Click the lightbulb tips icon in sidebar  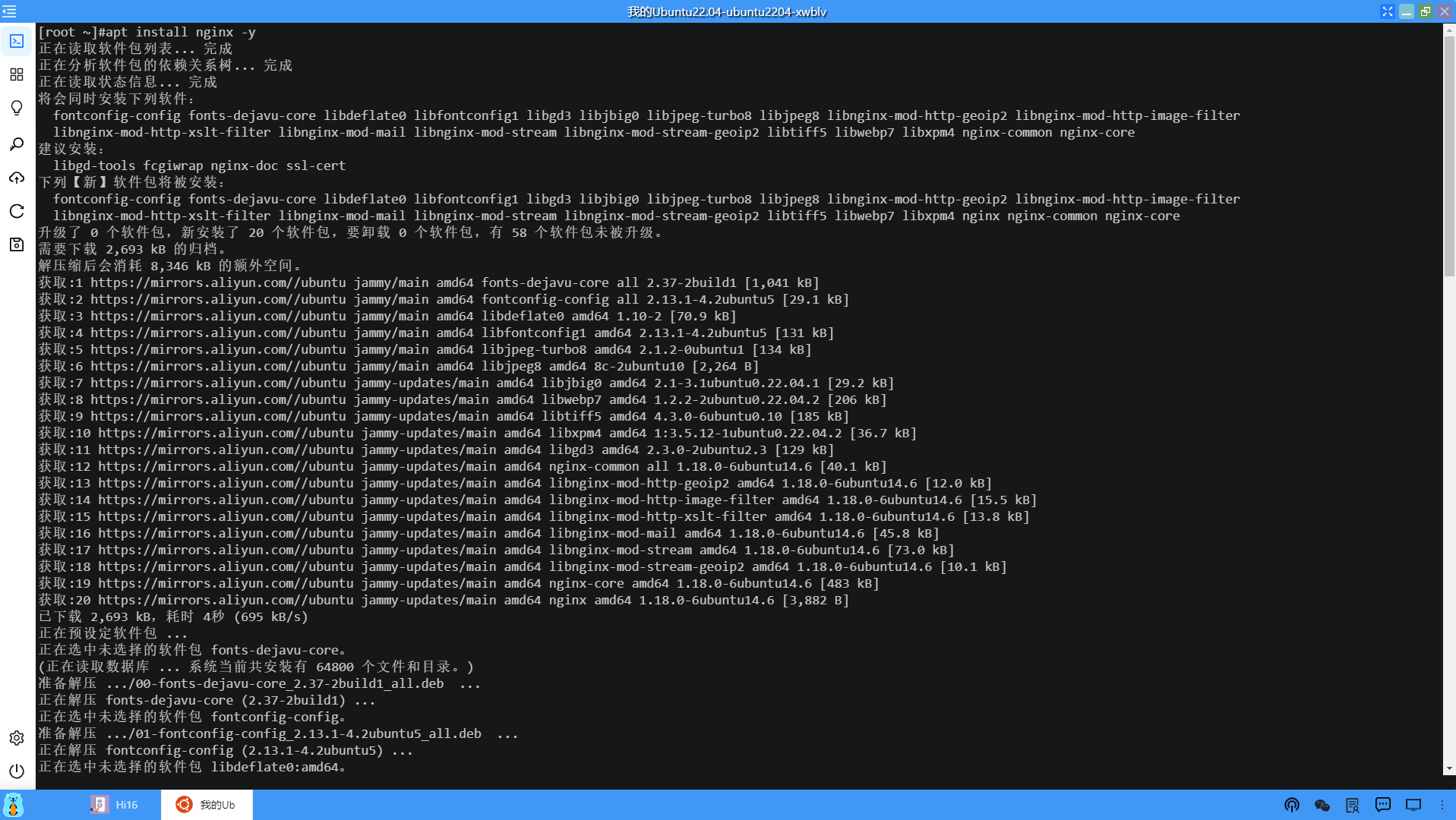click(x=17, y=108)
